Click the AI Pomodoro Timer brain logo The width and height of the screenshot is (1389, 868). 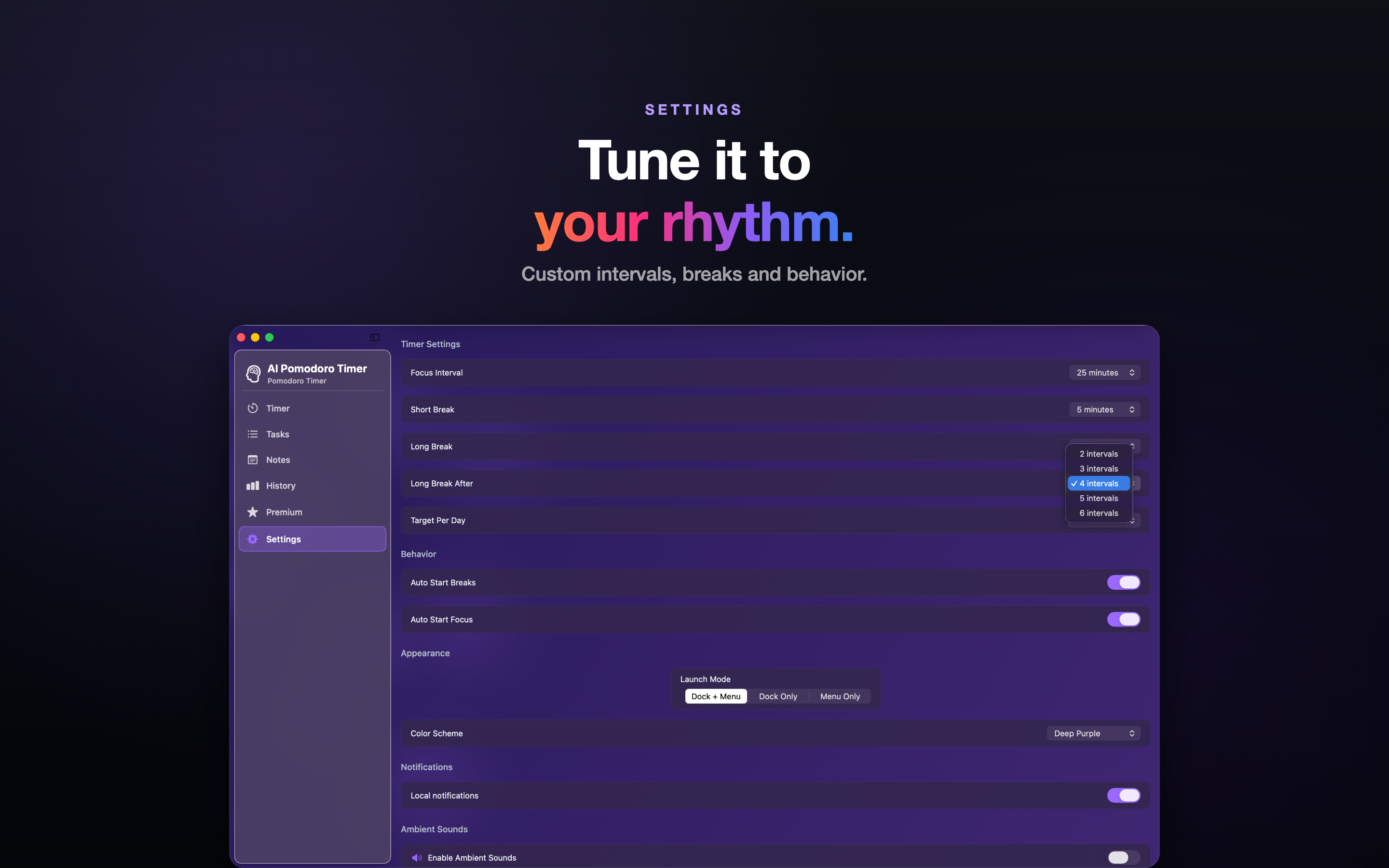coord(253,374)
